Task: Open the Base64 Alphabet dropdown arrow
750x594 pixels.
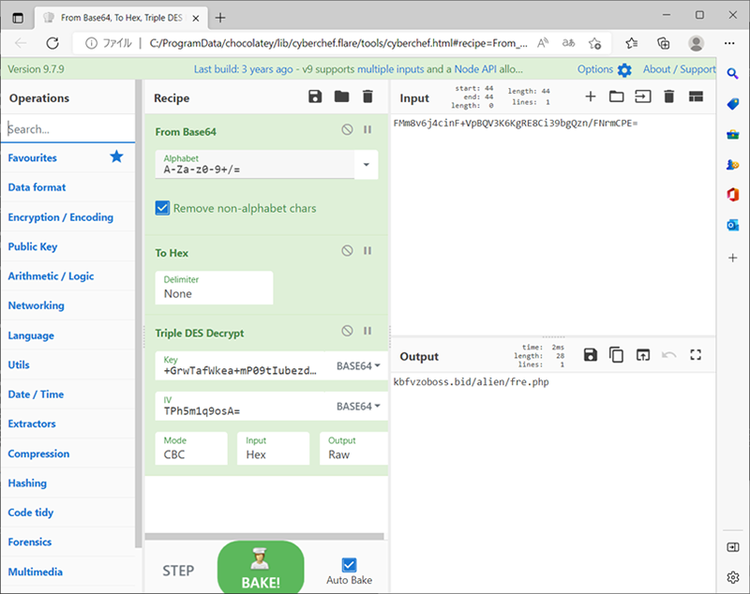Action: [x=366, y=165]
